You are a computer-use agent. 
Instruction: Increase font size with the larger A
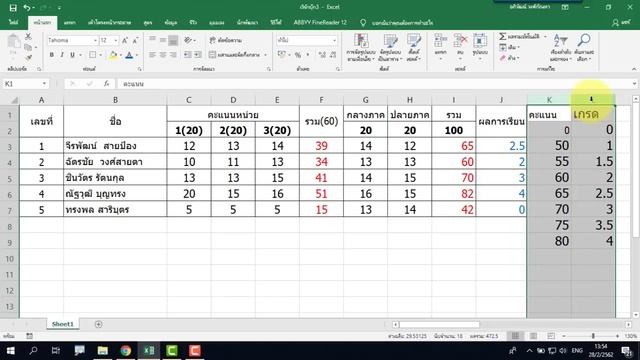(125, 40)
